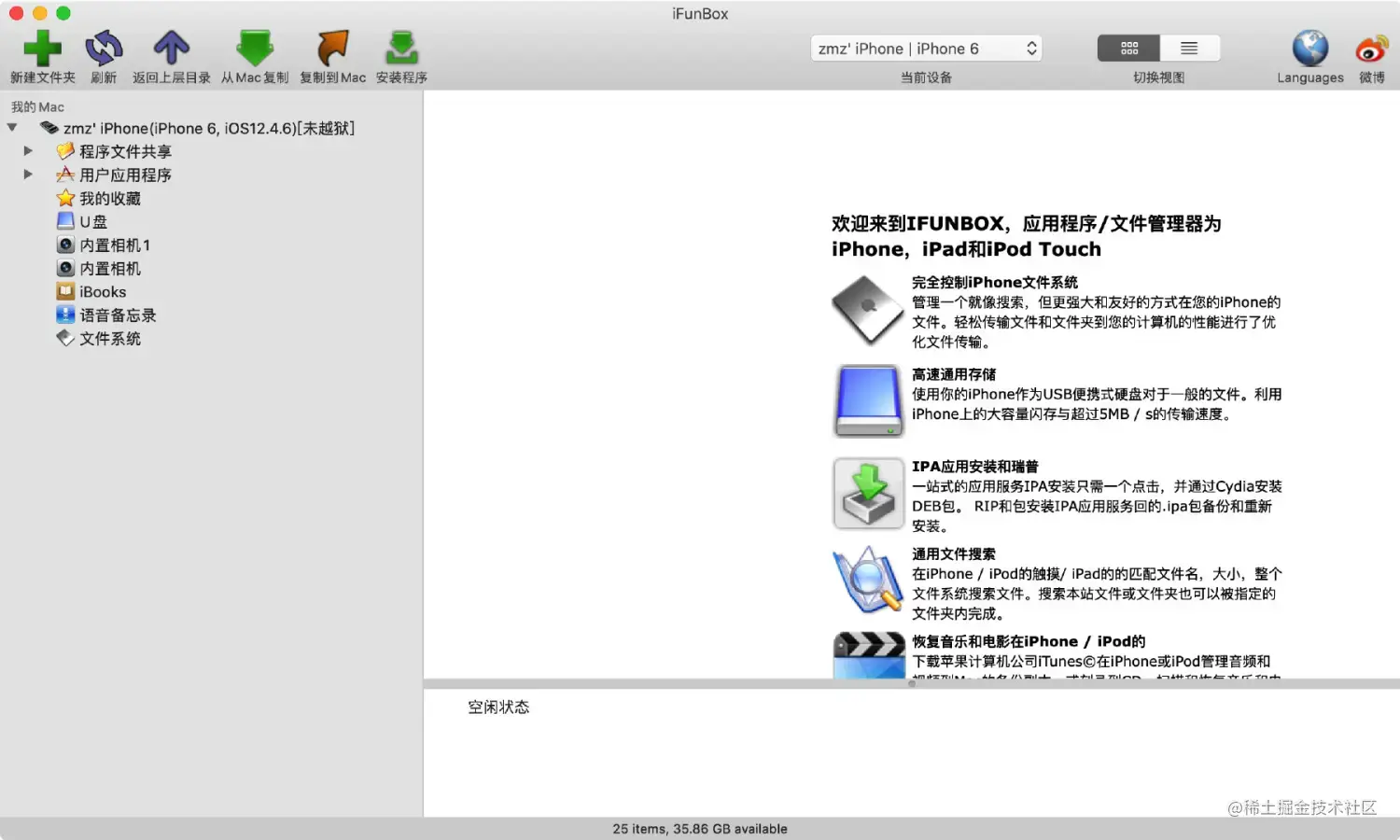Create a new folder with the green plus icon
This screenshot has height=840, width=1400.
coord(42,48)
